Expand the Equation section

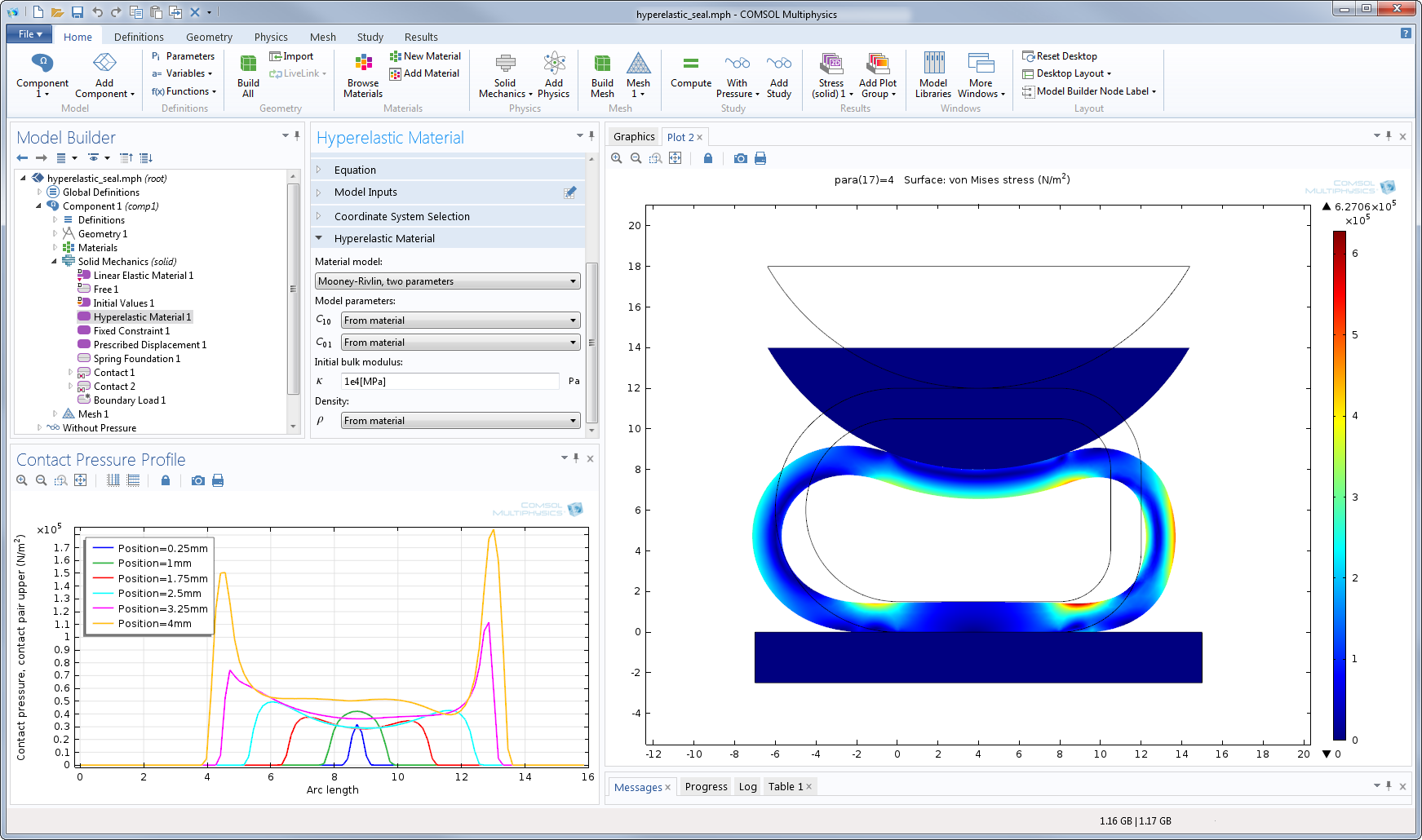click(319, 170)
